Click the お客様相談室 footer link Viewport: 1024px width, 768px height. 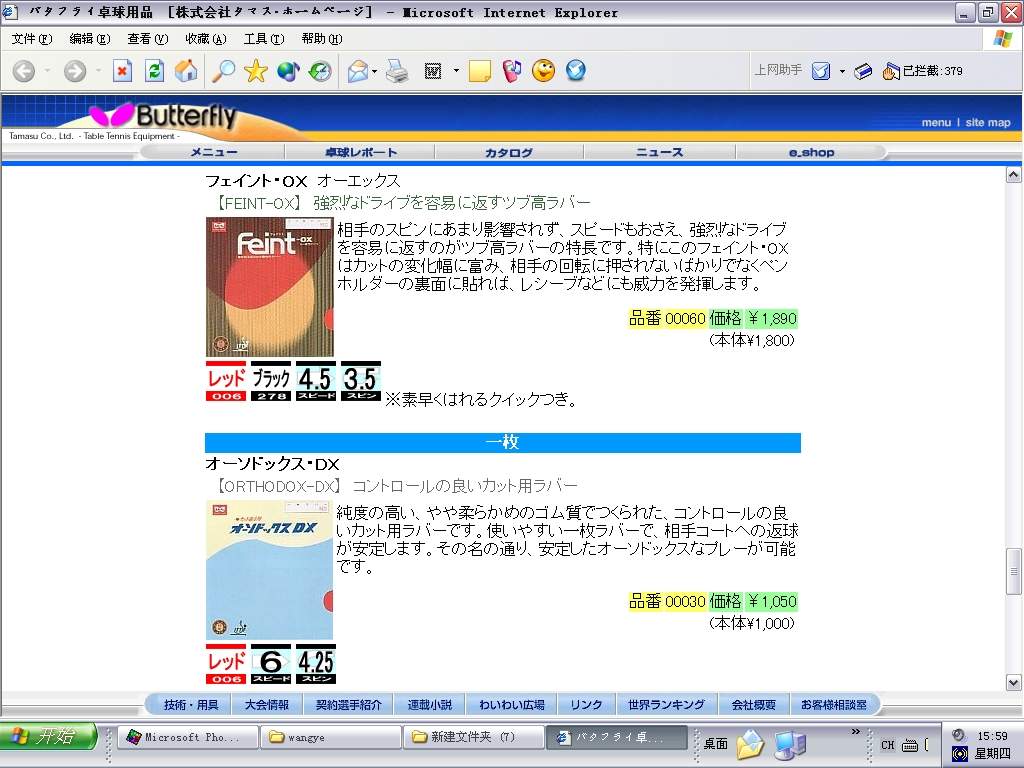click(x=834, y=705)
